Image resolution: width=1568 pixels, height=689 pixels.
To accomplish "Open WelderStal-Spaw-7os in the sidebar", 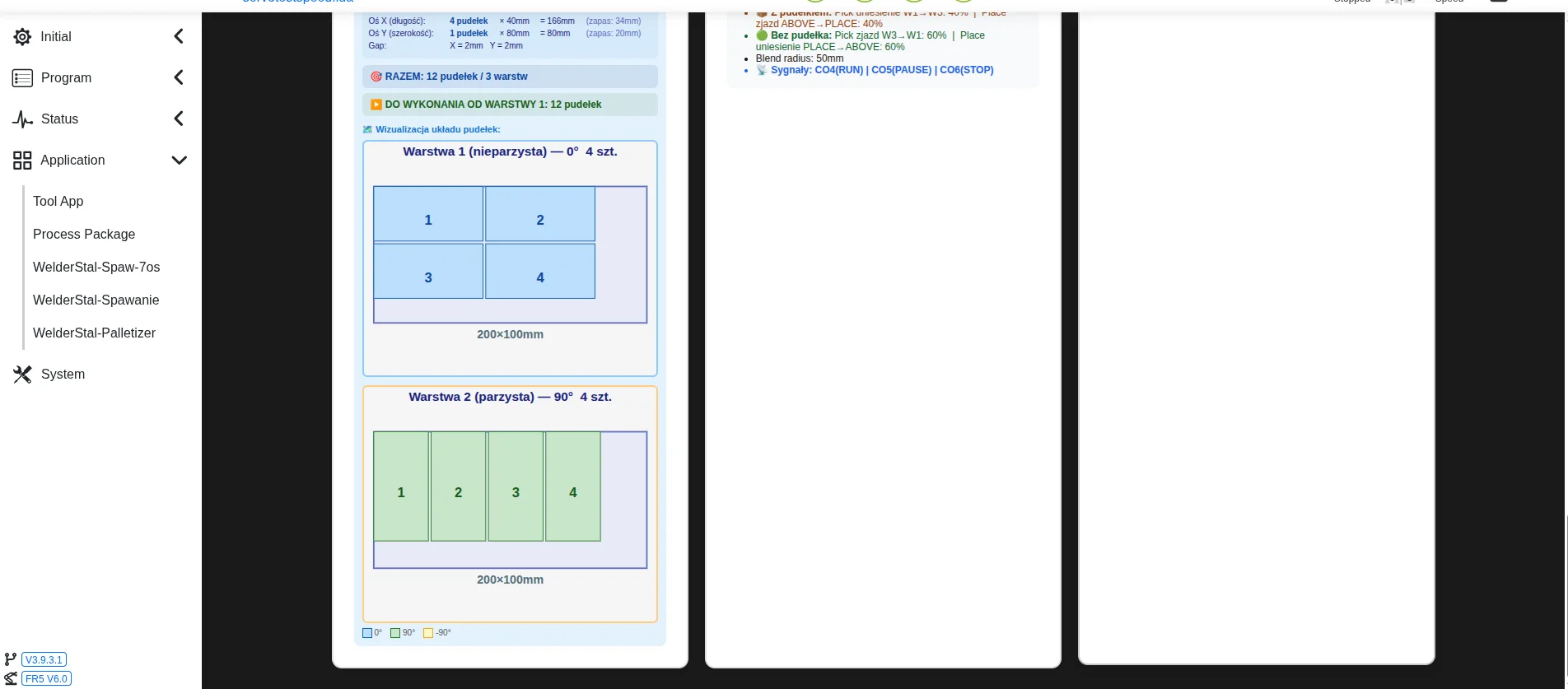I will (x=96, y=267).
